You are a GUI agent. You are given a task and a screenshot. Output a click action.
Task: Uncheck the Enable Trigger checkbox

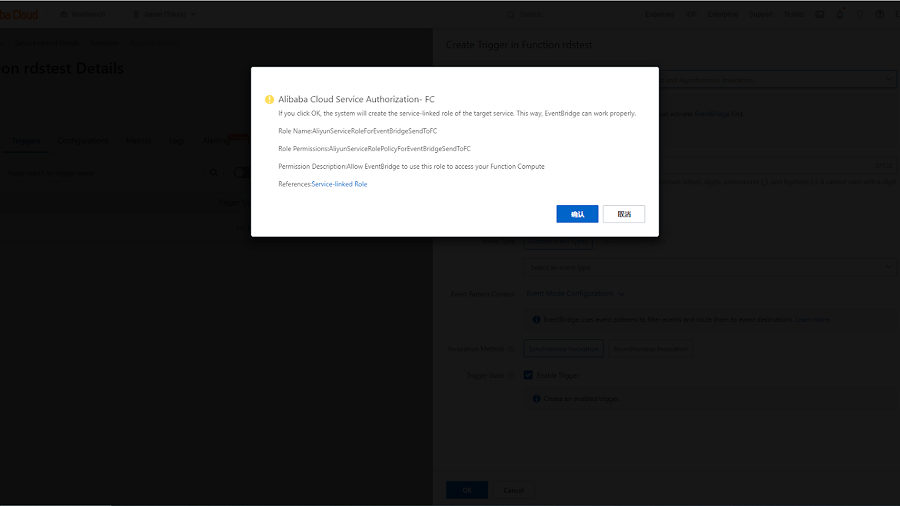click(x=528, y=375)
